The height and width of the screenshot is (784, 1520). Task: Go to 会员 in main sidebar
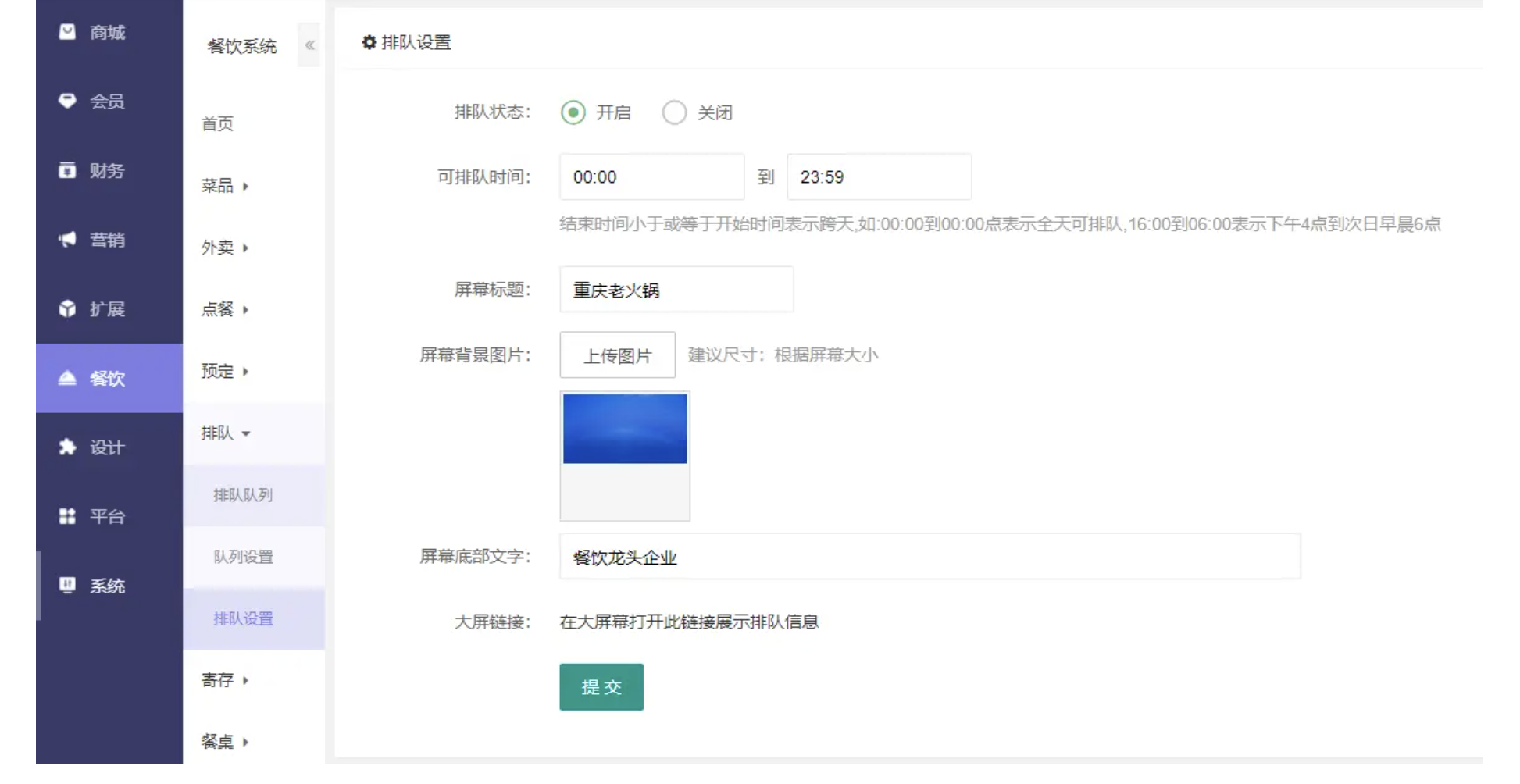point(109,101)
